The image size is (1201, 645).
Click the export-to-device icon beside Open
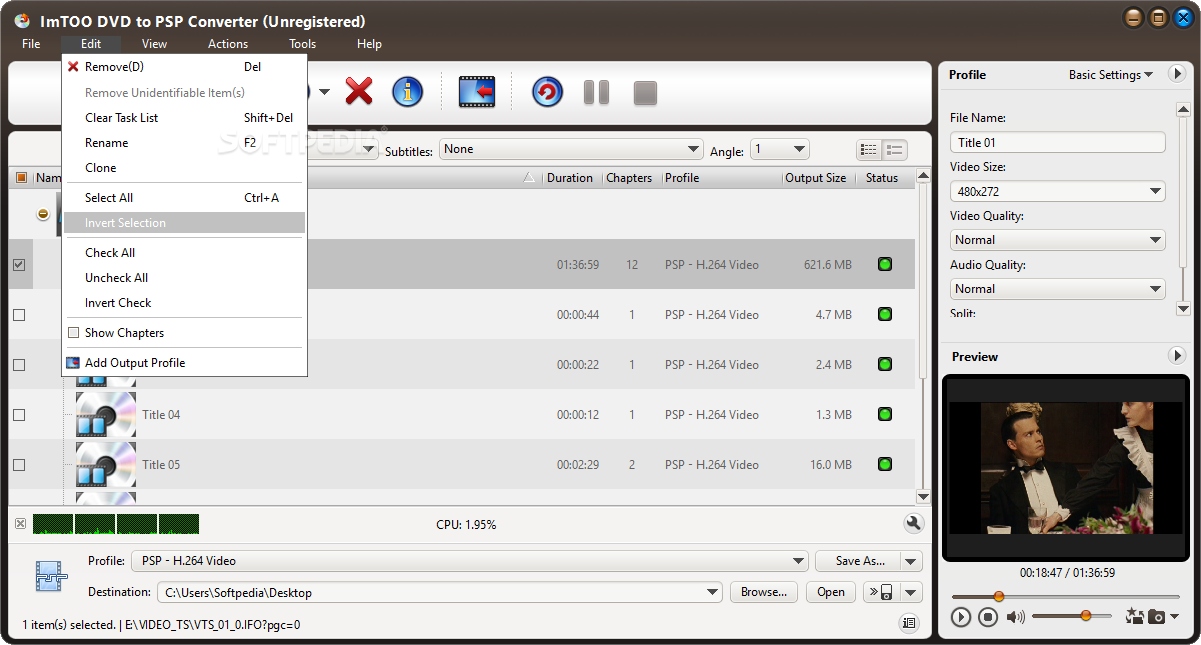coord(881,592)
